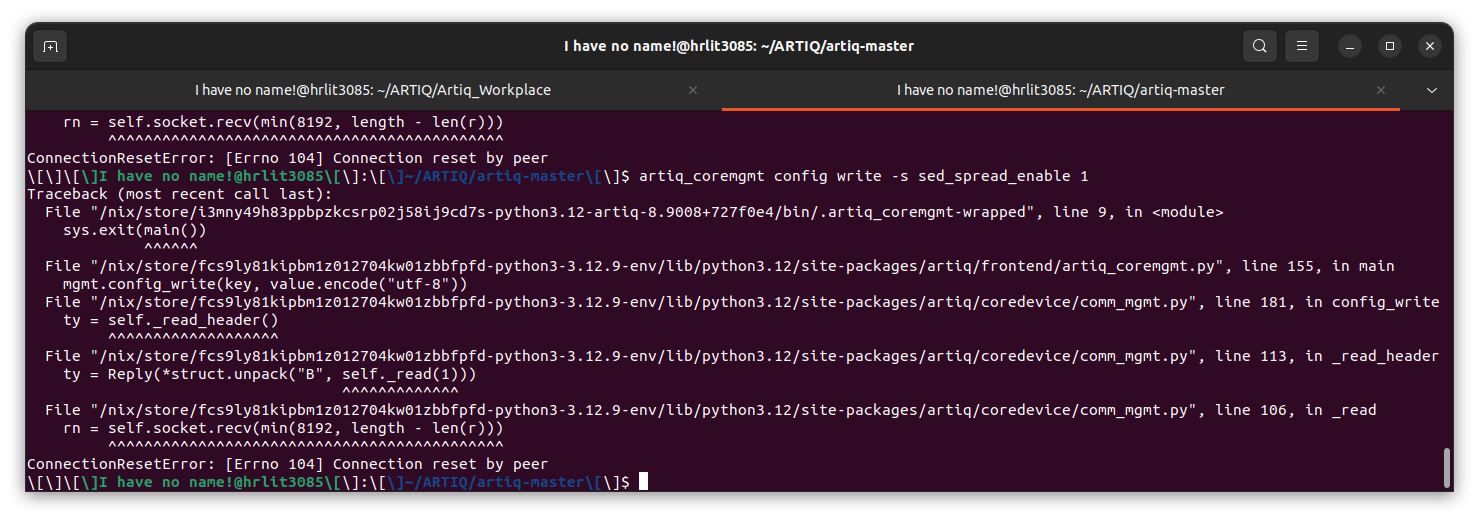Click the 'ty = self._read_header()' line
The height and width of the screenshot is (520, 1479).
[170, 320]
